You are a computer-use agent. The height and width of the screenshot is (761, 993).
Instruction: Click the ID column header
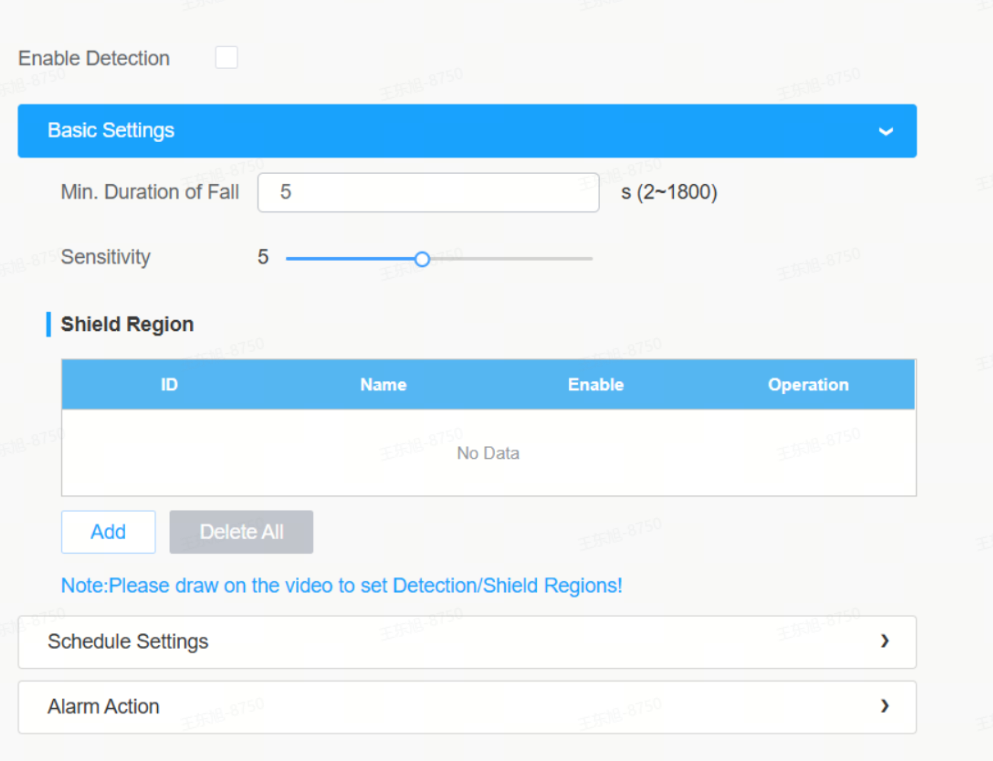click(x=169, y=385)
